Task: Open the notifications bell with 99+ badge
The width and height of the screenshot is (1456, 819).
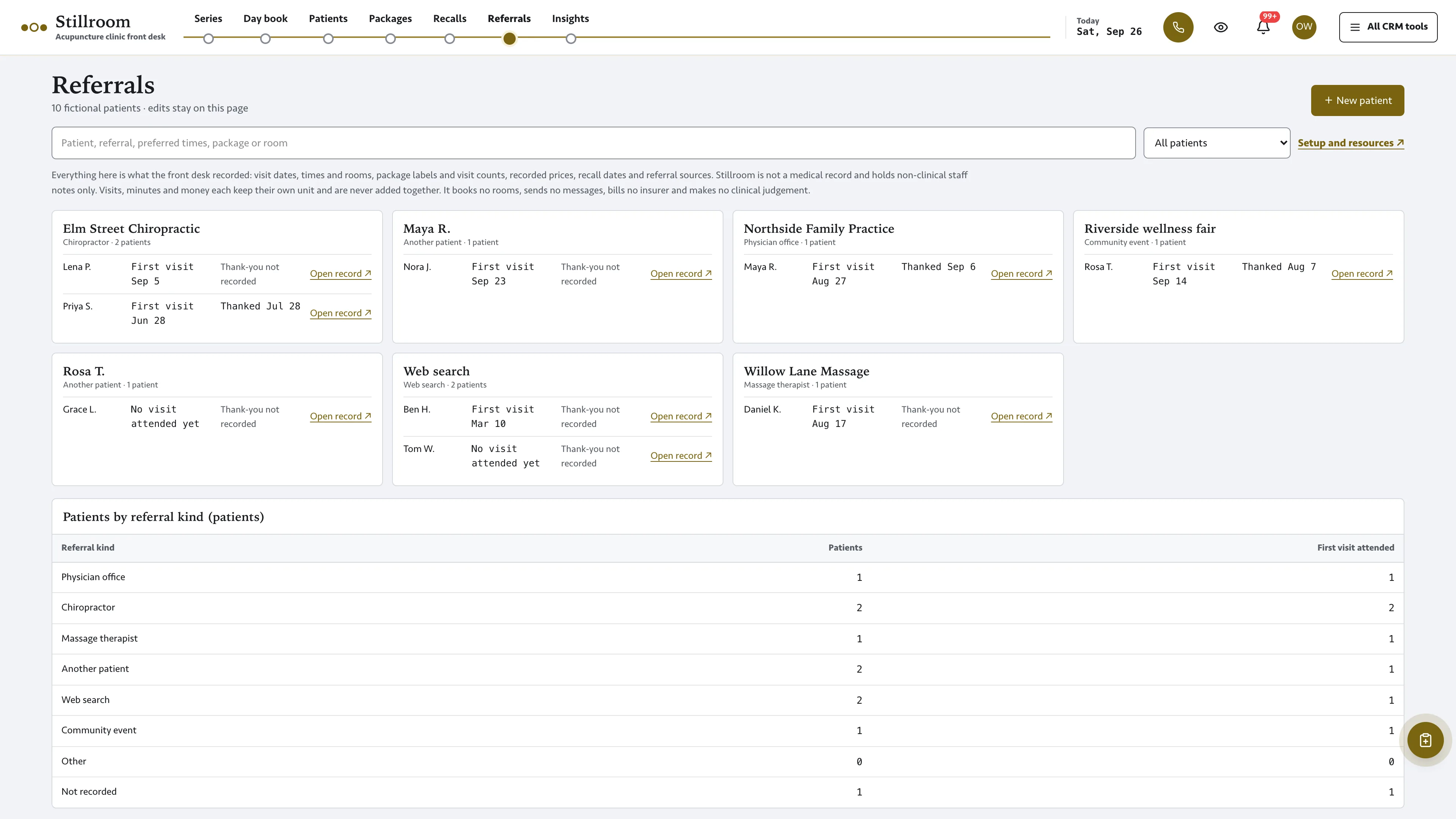Action: coord(1263,27)
